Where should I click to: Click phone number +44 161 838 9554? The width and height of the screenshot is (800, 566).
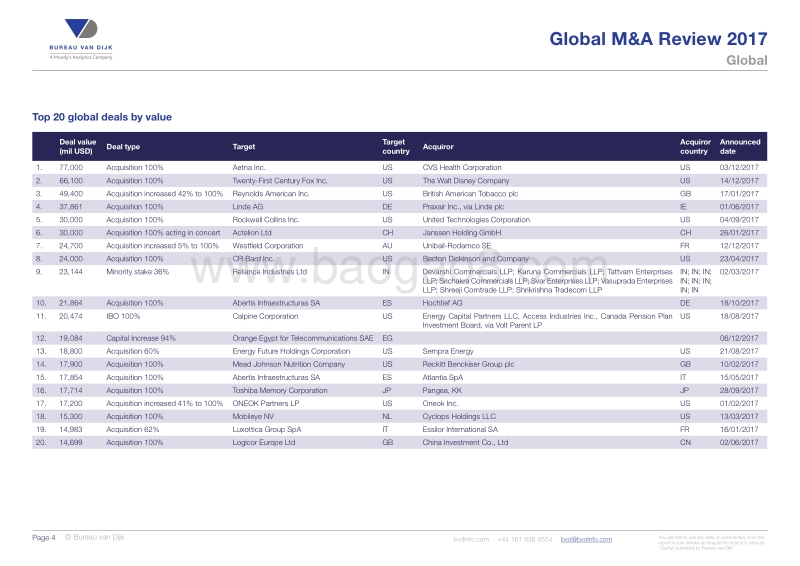[525, 539]
